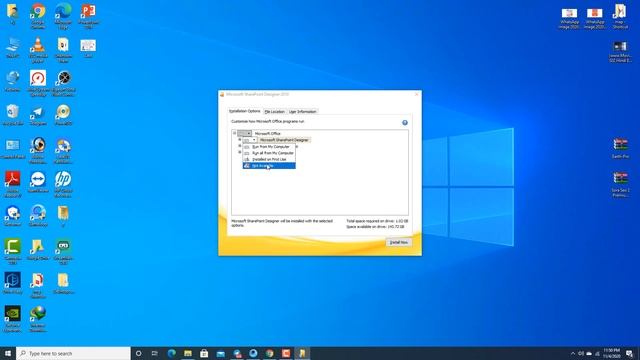Choose Run all from My Computer option

[x=269, y=153]
